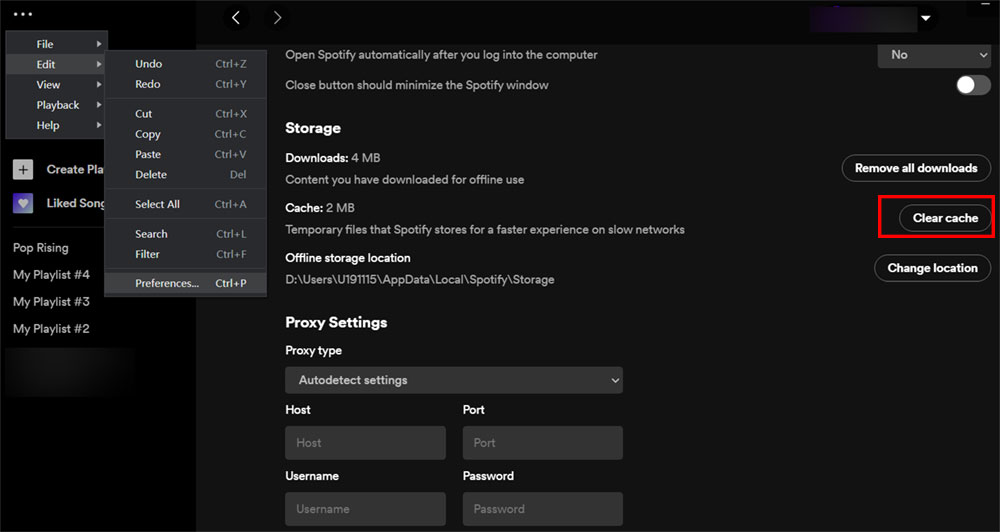Choose Search menu entry

coord(186,234)
